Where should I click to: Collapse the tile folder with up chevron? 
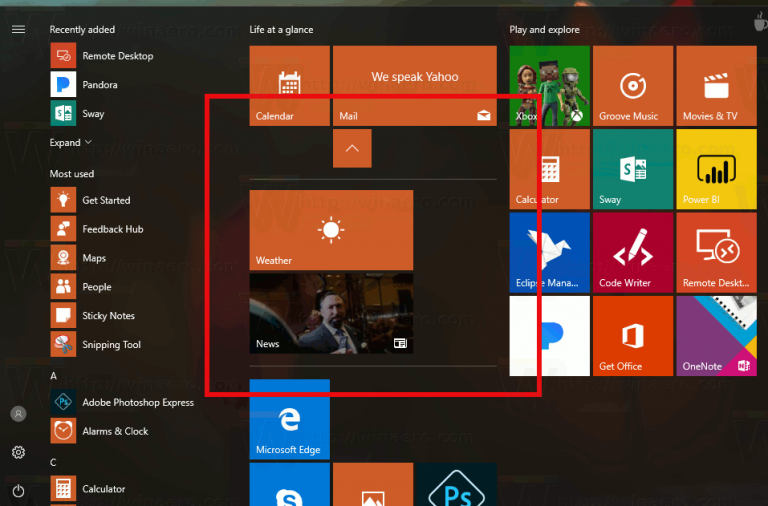(351, 148)
